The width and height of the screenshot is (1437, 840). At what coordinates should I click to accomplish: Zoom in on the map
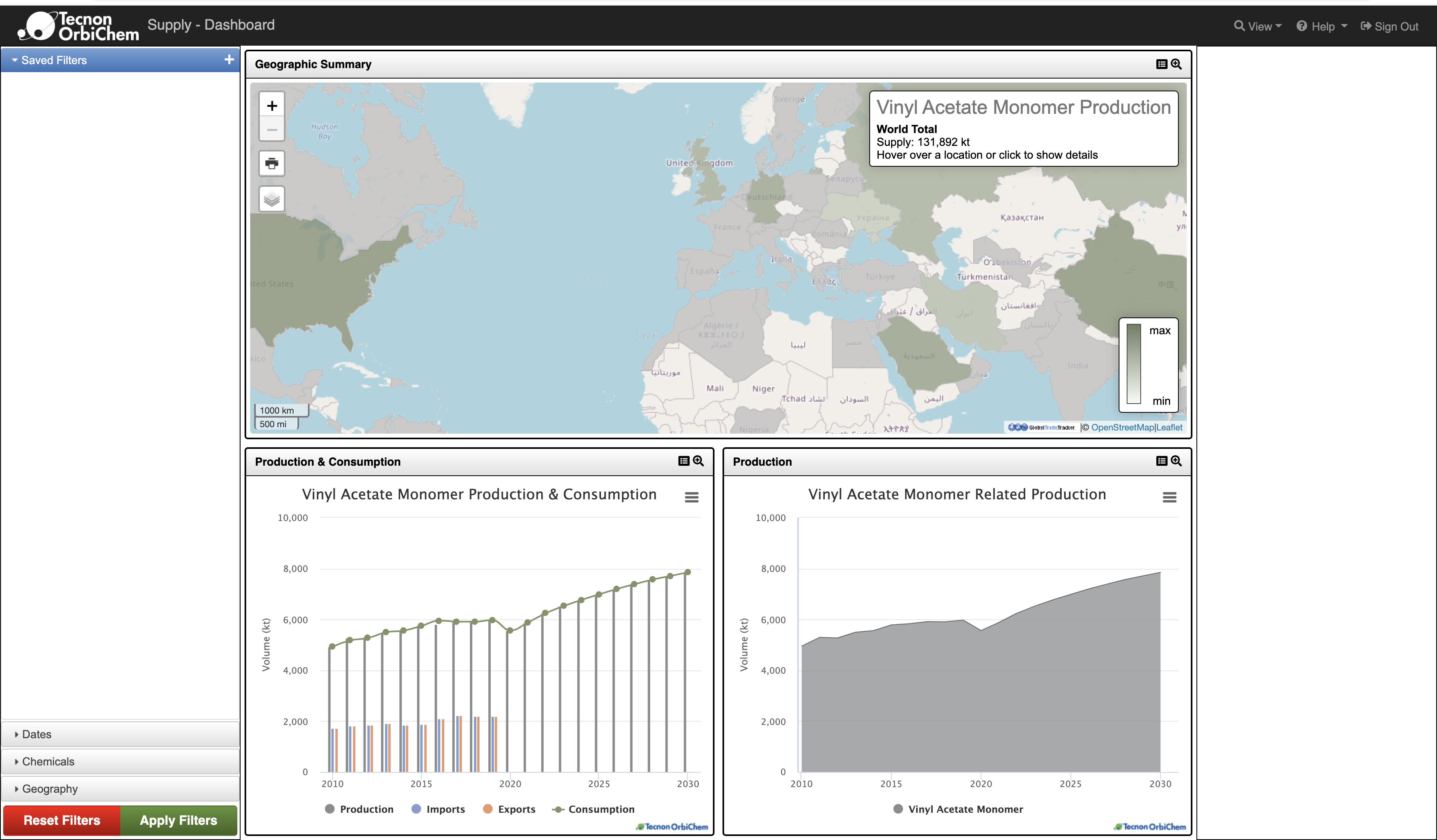coord(272,105)
